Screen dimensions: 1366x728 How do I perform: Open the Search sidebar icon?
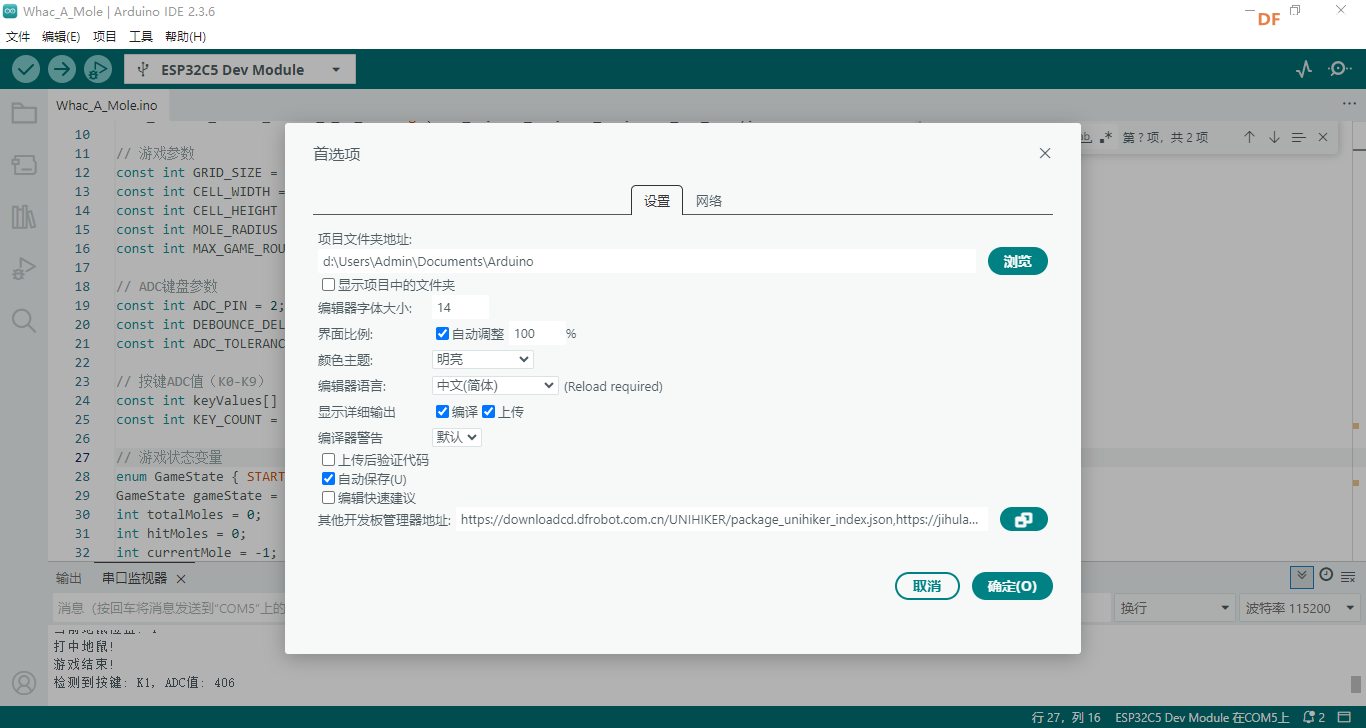tap(24, 321)
